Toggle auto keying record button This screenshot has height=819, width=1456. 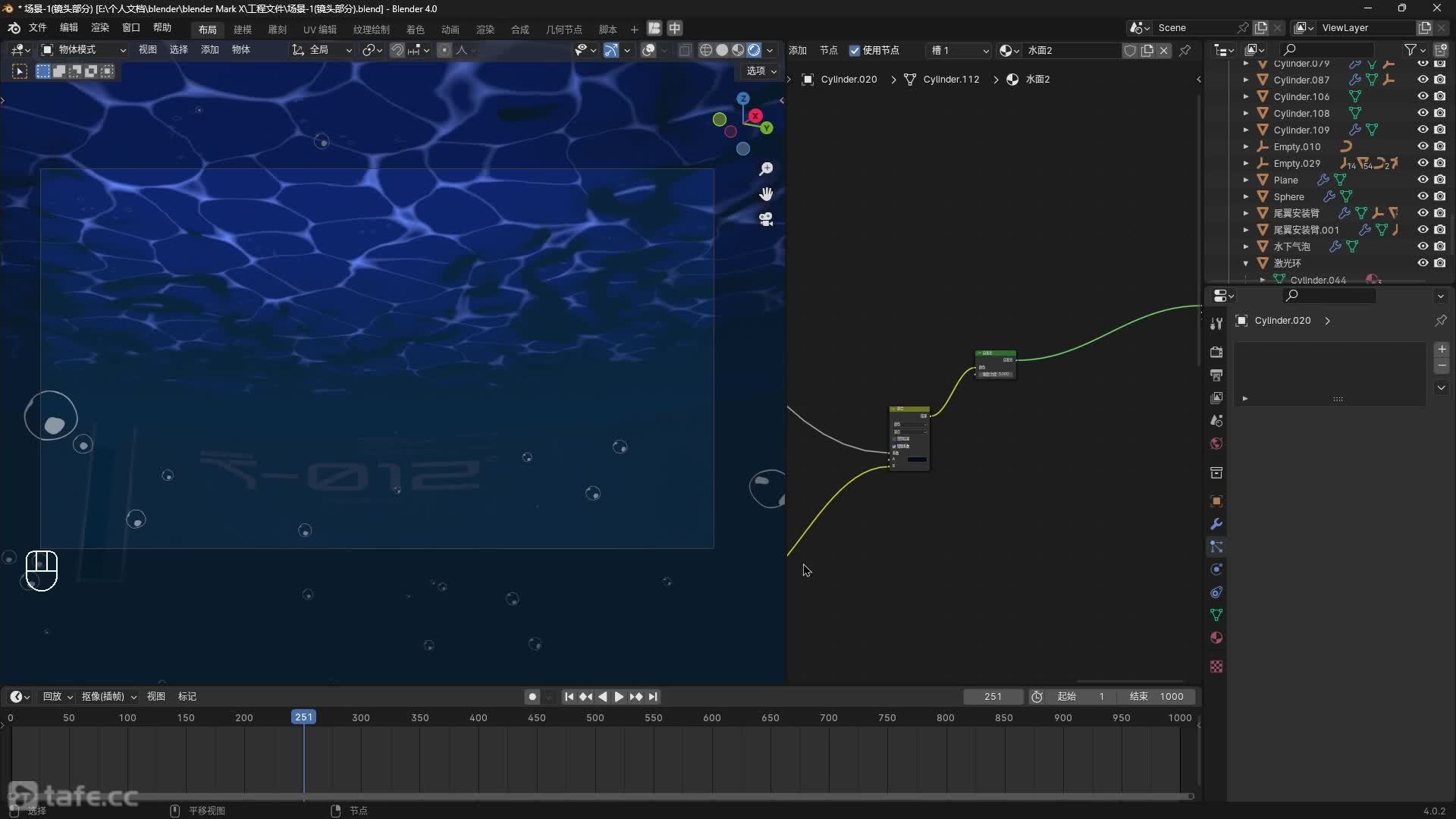(532, 697)
